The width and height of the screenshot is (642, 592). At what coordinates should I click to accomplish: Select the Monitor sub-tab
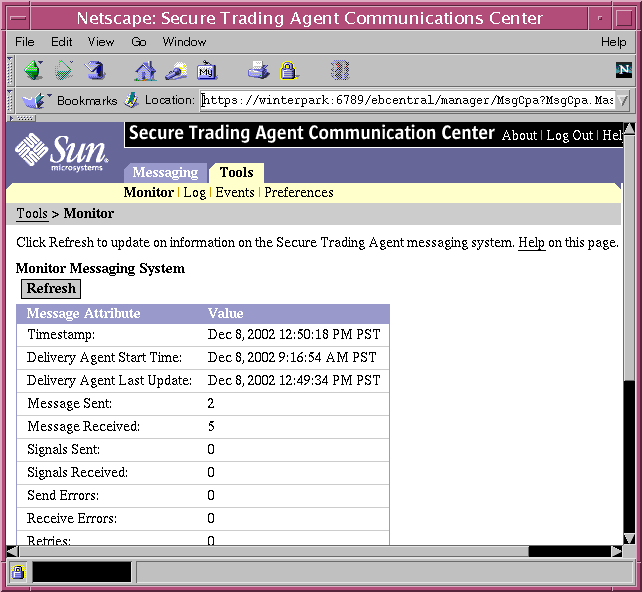(x=149, y=192)
